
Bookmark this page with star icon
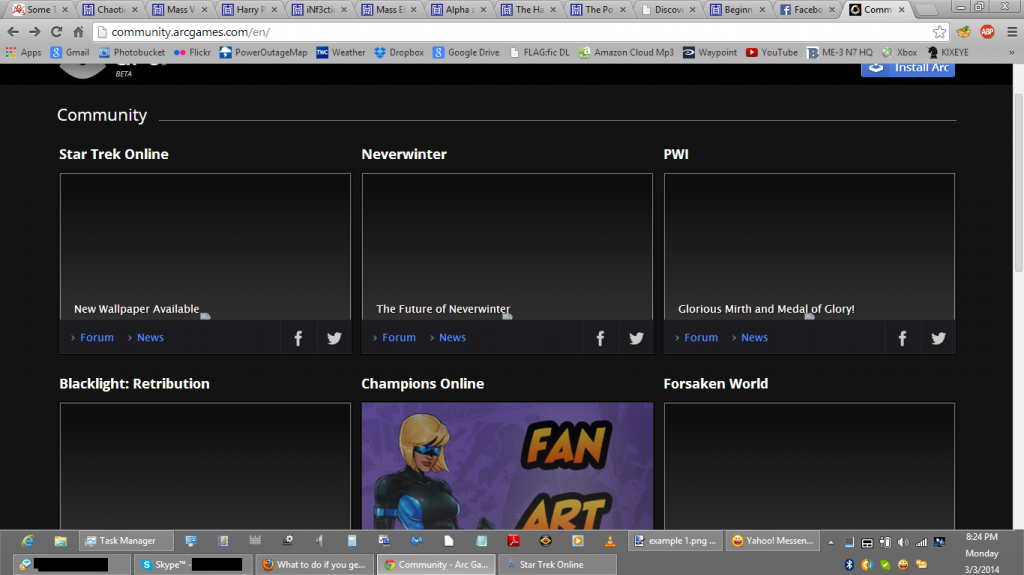(x=939, y=31)
